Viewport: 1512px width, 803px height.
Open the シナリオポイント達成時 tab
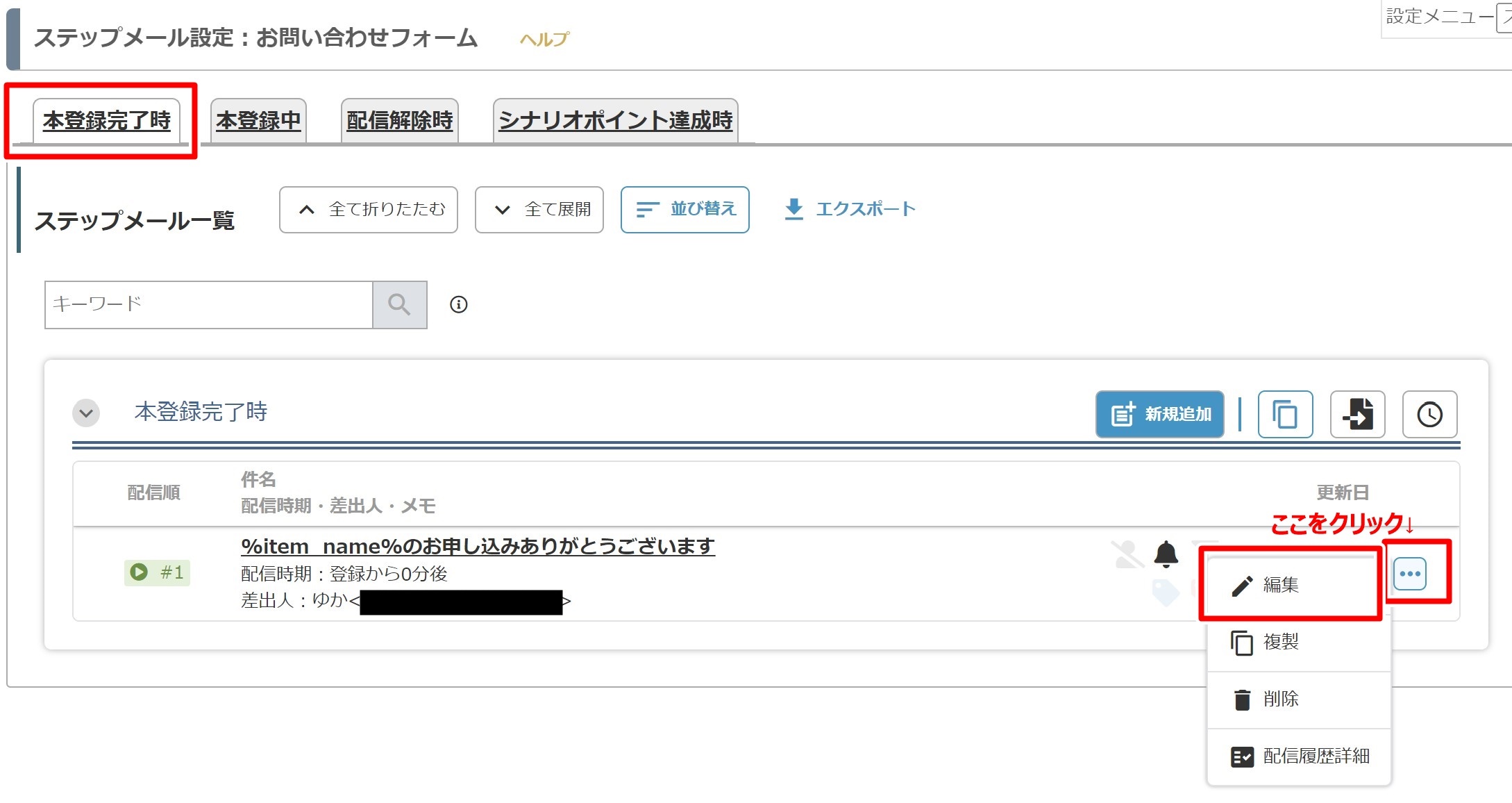pyautogui.click(x=615, y=121)
